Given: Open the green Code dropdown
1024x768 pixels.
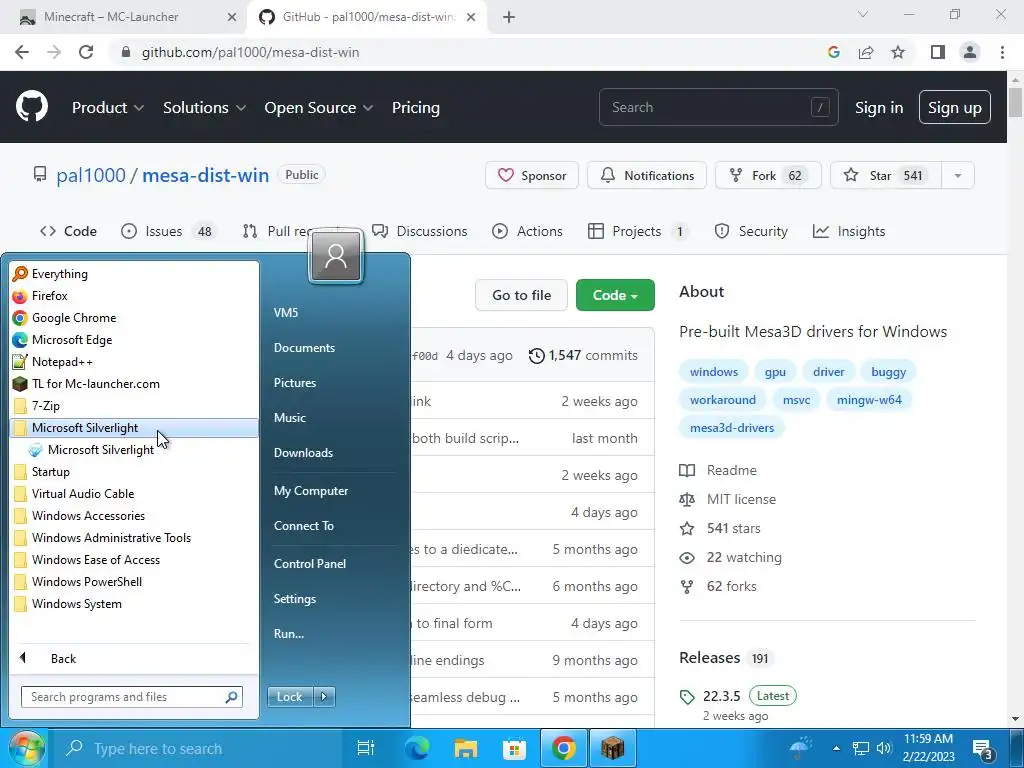Looking at the screenshot, I should pyautogui.click(x=615, y=295).
